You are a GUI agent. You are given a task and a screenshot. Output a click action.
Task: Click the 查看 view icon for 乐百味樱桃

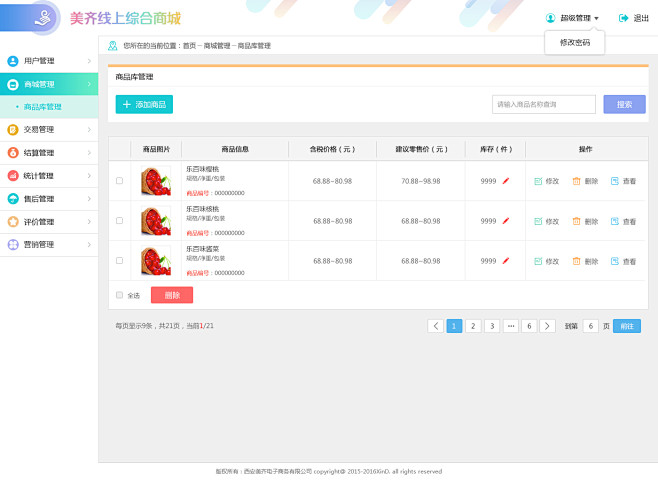click(x=615, y=181)
